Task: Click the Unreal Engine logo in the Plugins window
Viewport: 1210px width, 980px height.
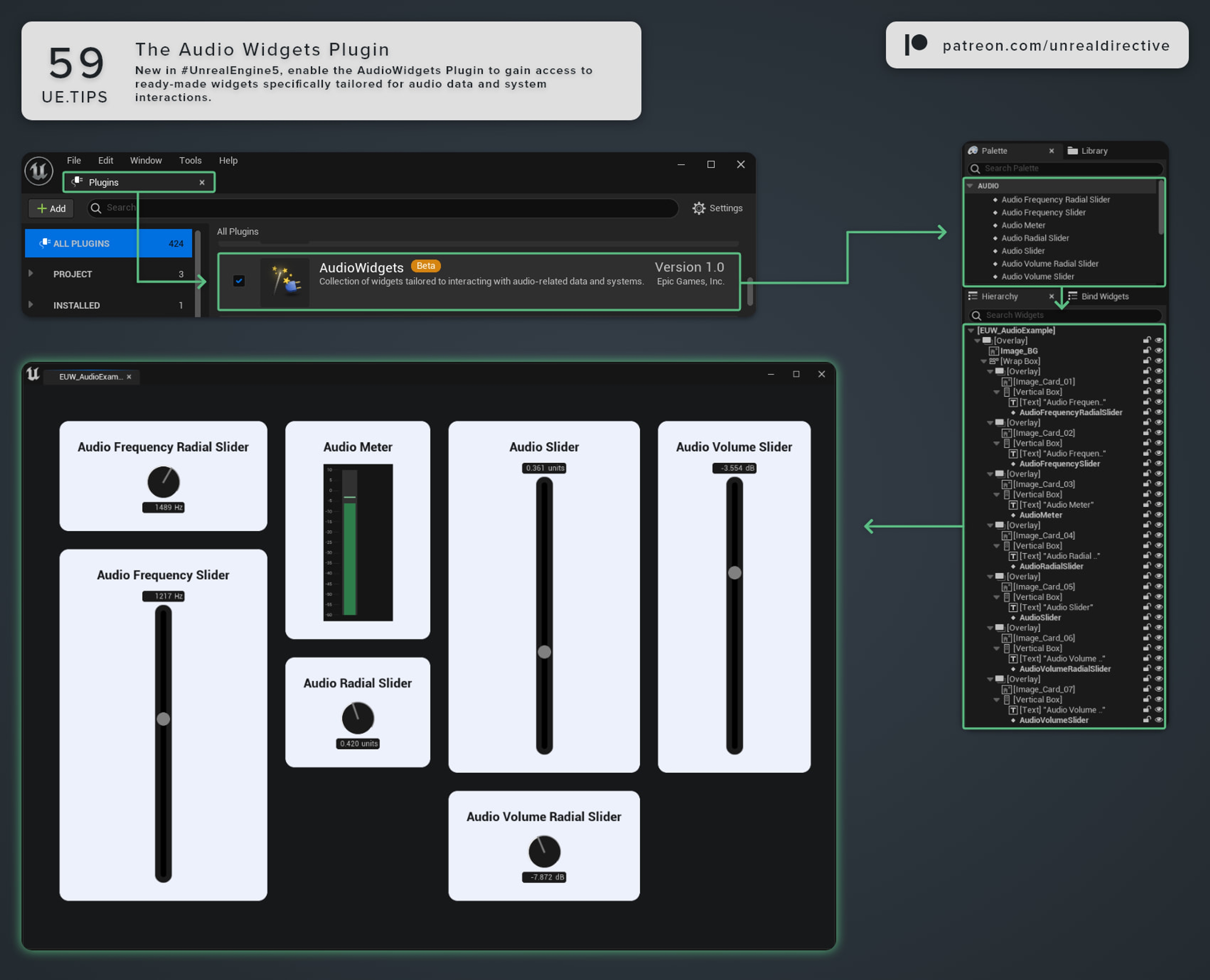Action: pos(39,170)
